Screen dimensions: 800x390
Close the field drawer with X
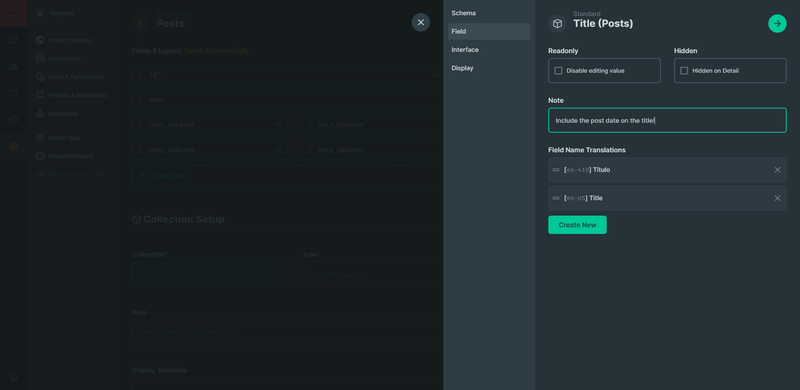point(420,22)
